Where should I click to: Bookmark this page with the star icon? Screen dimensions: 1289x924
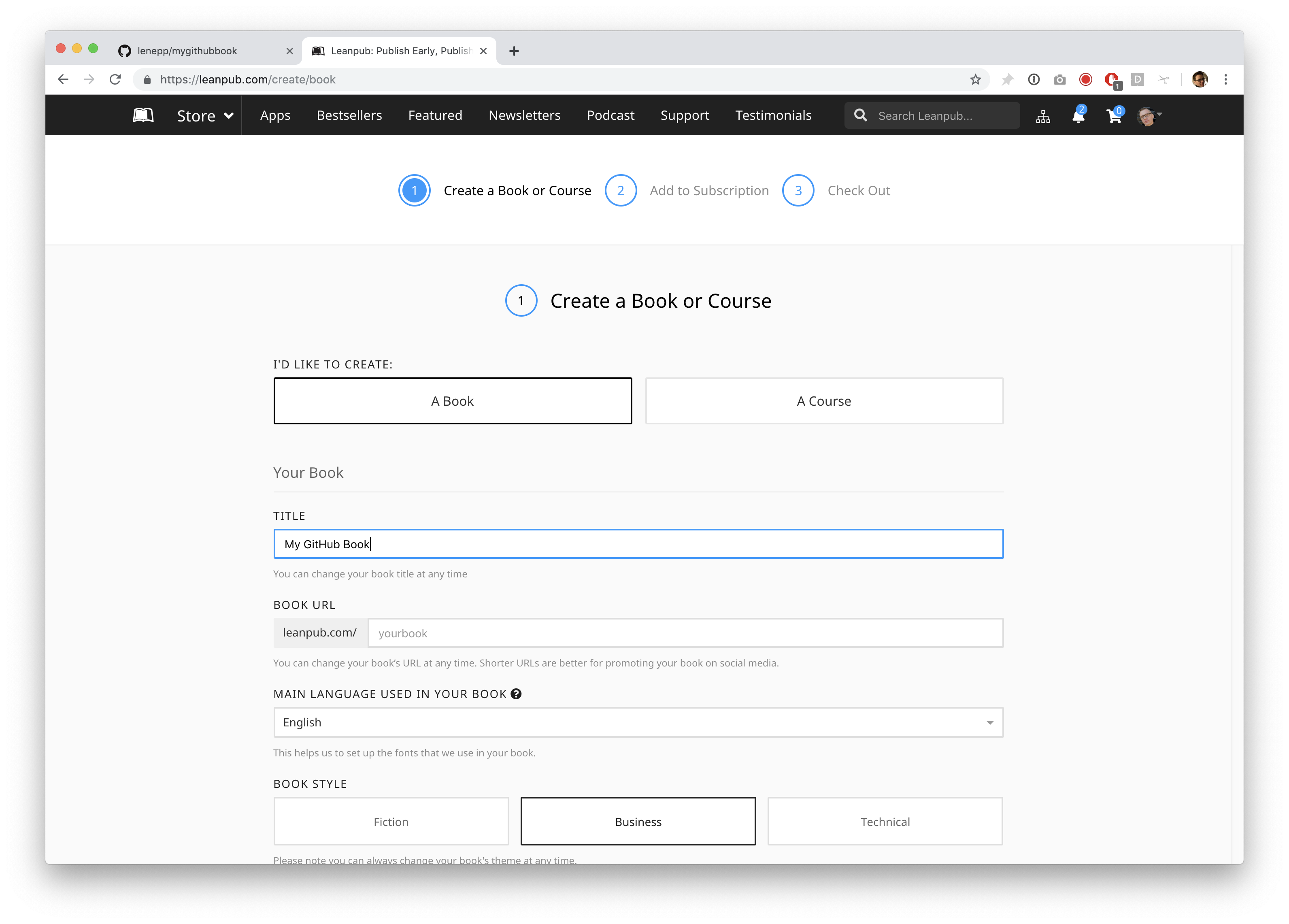tap(975, 80)
